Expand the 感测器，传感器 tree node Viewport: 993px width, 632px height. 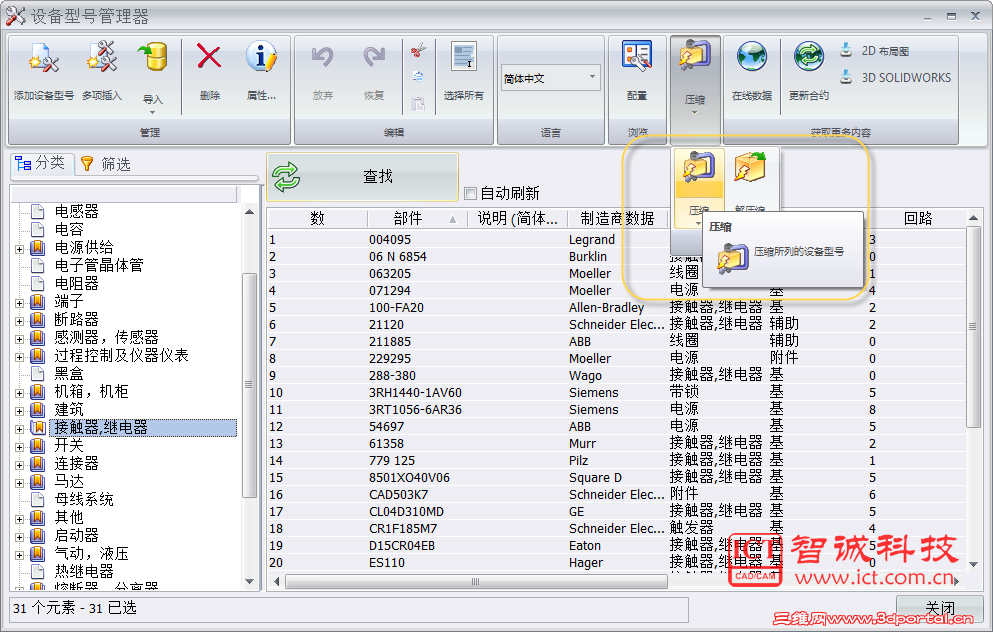[x=20, y=339]
